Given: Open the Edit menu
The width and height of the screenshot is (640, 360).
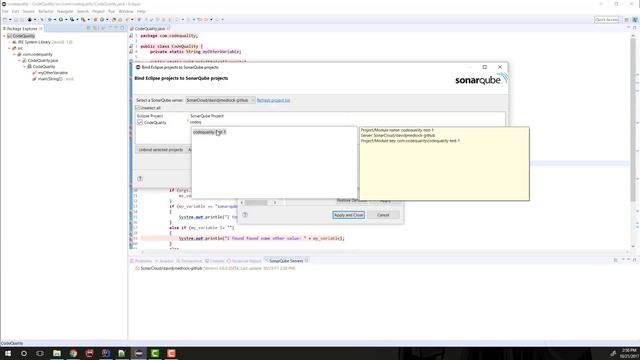Looking at the screenshot, I should click(x=16, y=11).
